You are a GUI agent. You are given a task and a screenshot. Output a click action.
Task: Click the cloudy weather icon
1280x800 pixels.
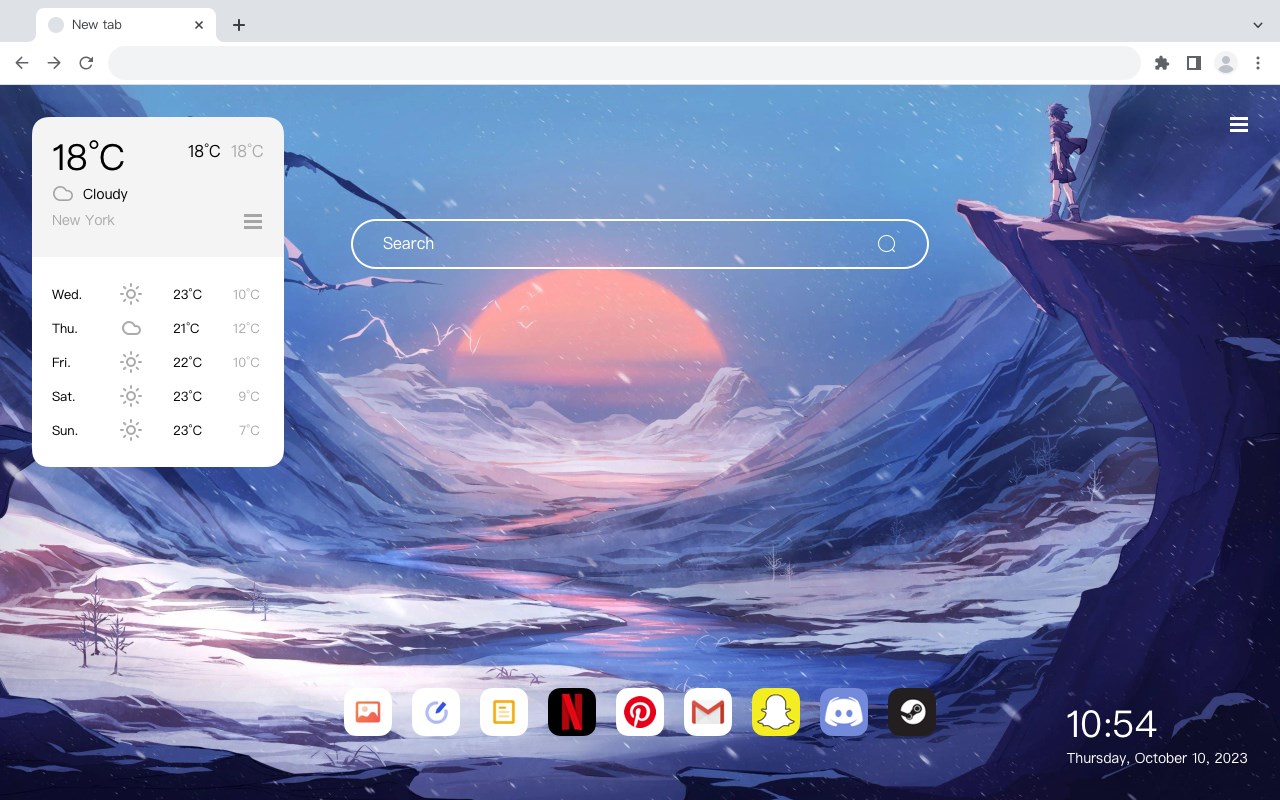pyautogui.click(x=63, y=194)
